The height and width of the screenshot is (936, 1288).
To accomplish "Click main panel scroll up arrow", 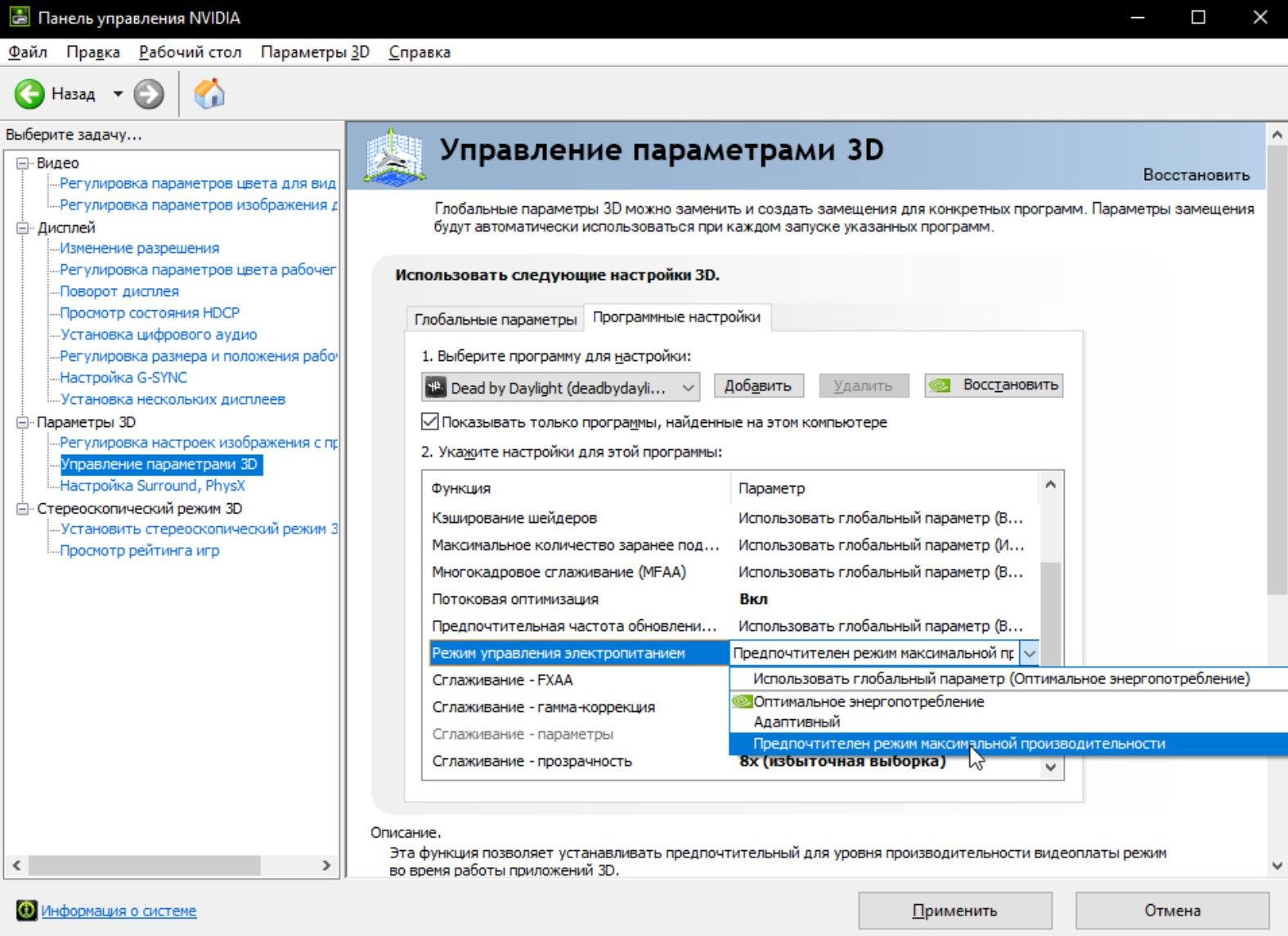I will click(1277, 134).
